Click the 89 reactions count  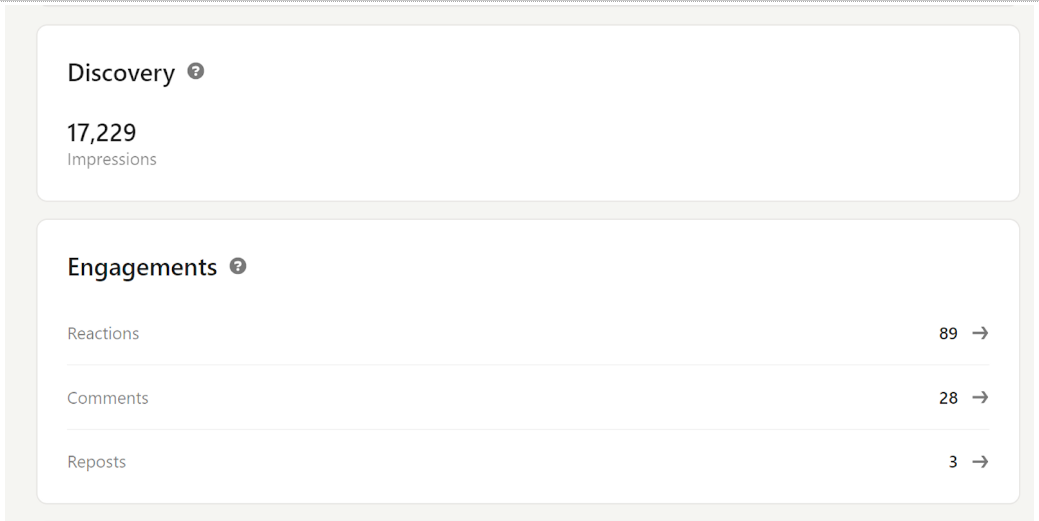[x=948, y=334]
